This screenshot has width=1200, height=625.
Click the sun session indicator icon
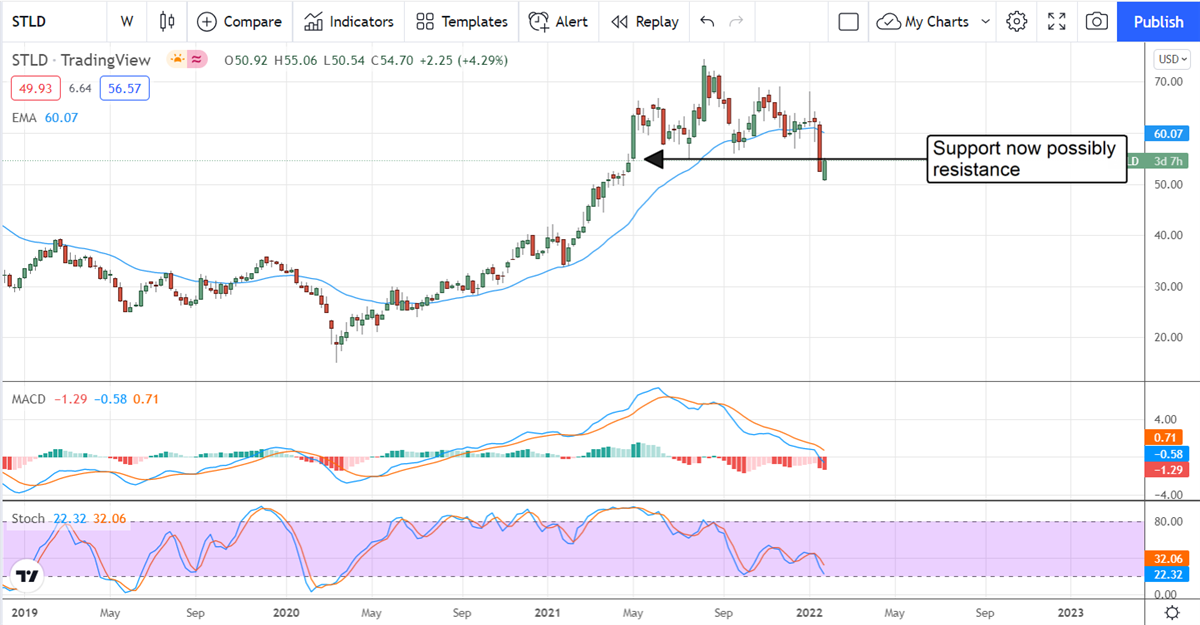click(x=178, y=60)
